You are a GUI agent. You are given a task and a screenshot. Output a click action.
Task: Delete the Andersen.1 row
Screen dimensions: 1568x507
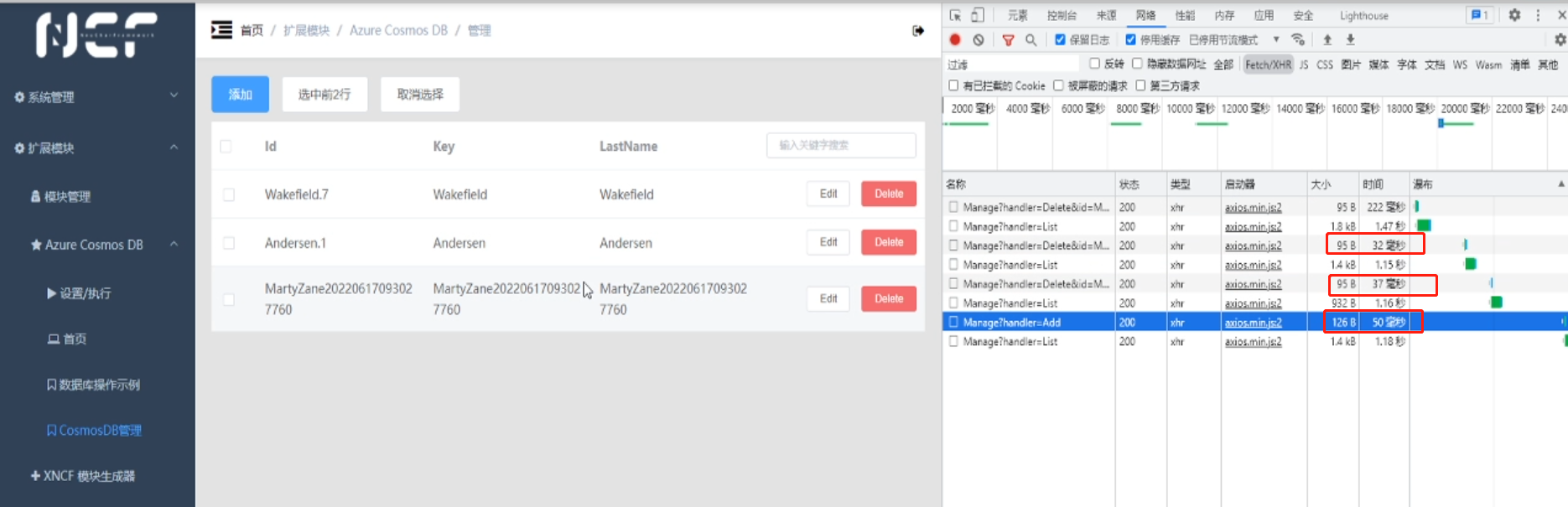[889, 242]
